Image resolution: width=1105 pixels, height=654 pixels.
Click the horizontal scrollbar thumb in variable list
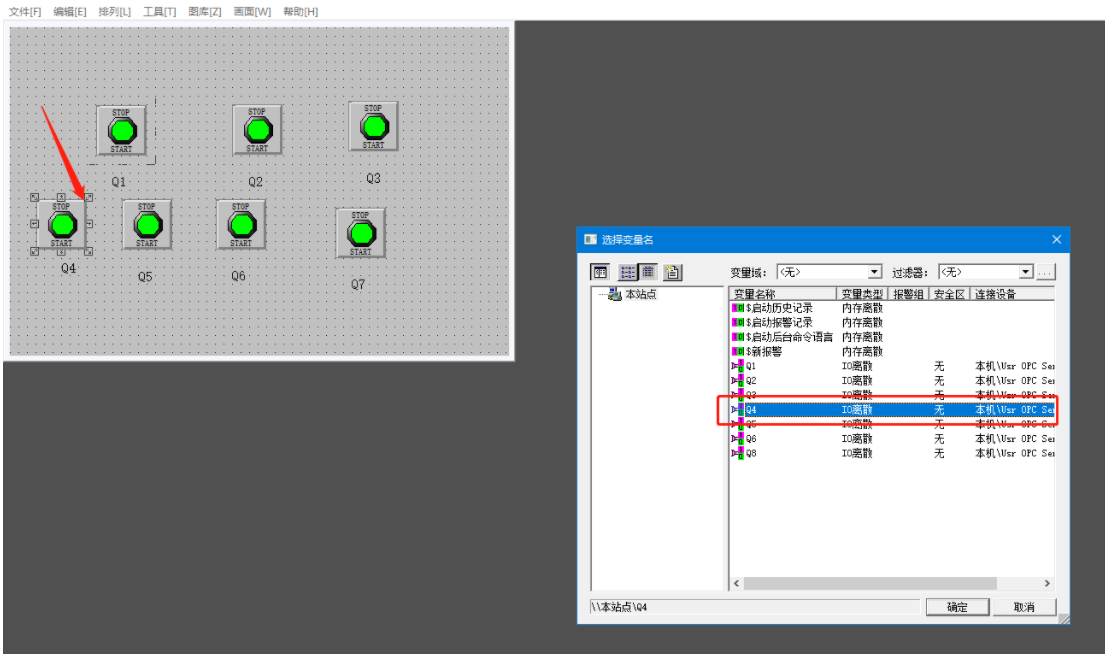pos(870,584)
